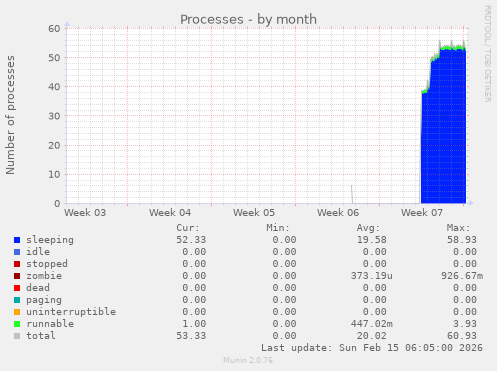This screenshot has width=497, height=371.
Task: Click runnable max value 3.93
Action: [x=465, y=324]
